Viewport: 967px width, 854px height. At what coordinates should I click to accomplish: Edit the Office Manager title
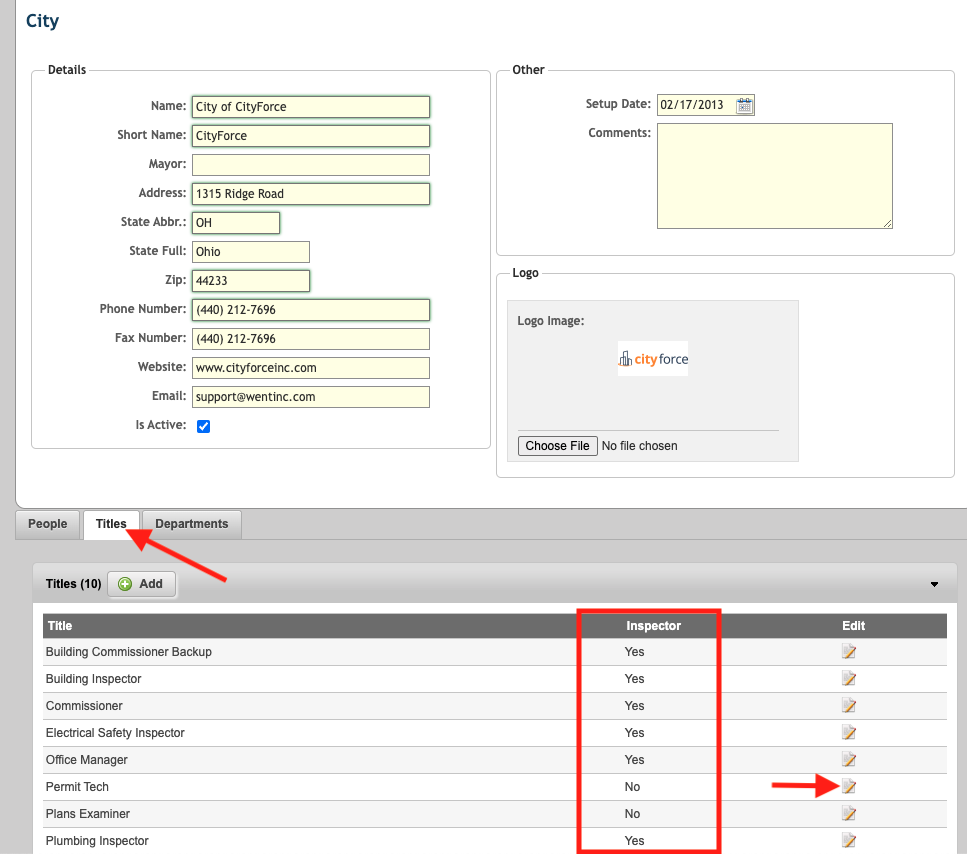pos(849,760)
